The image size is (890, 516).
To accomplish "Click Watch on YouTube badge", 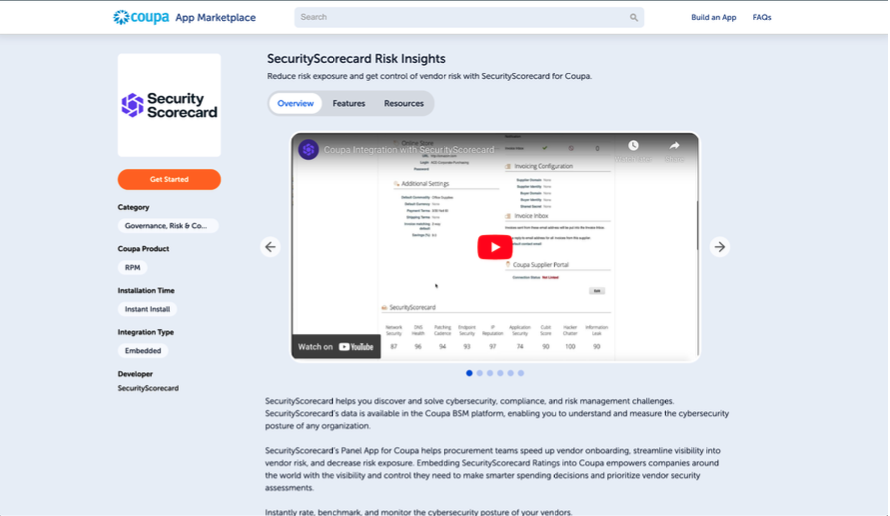I will (x=335, y=347).
